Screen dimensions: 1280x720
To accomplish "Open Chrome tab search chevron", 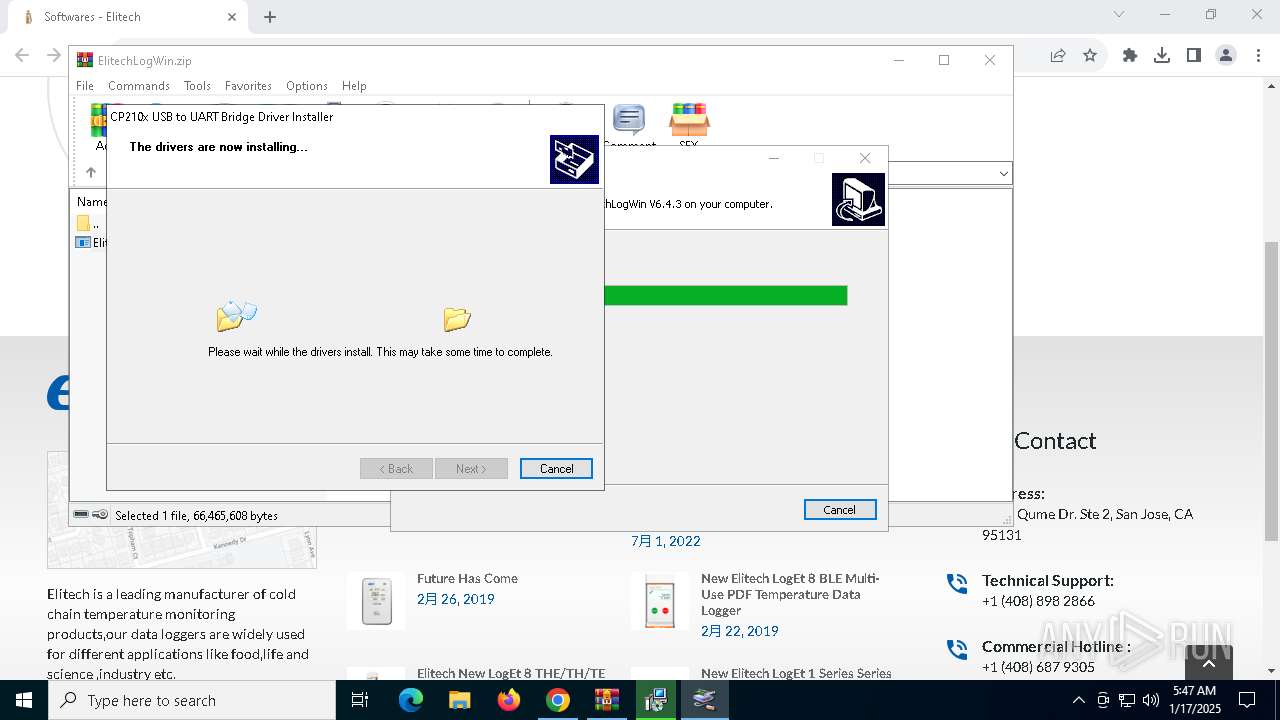I will coord(1119,14).
